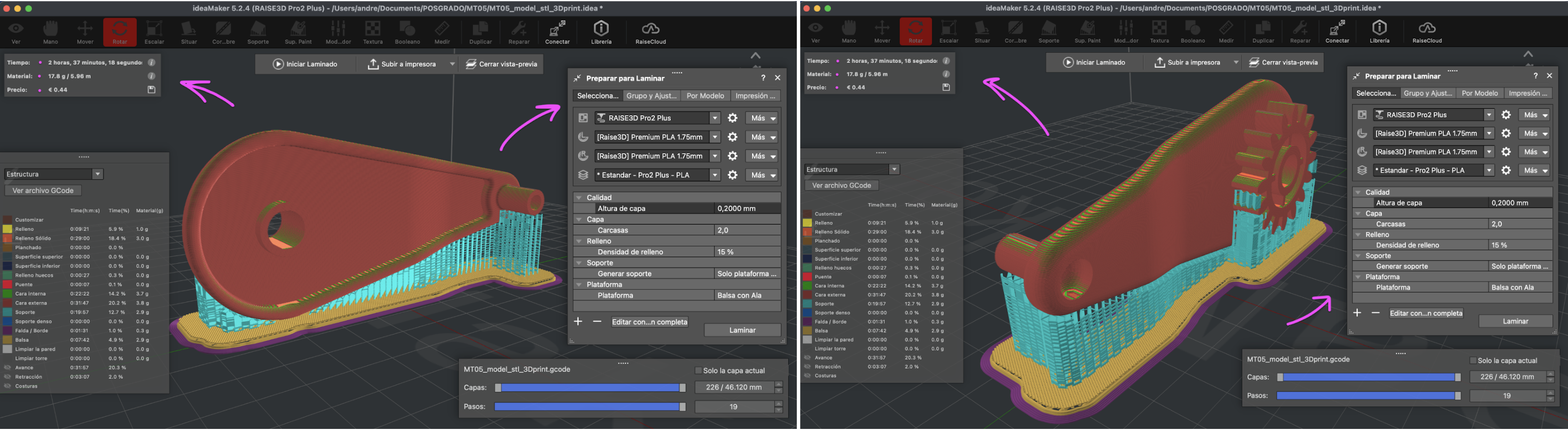
Task: Collapse the Calidad section in left Preparar panel
Action: point(579,197)
